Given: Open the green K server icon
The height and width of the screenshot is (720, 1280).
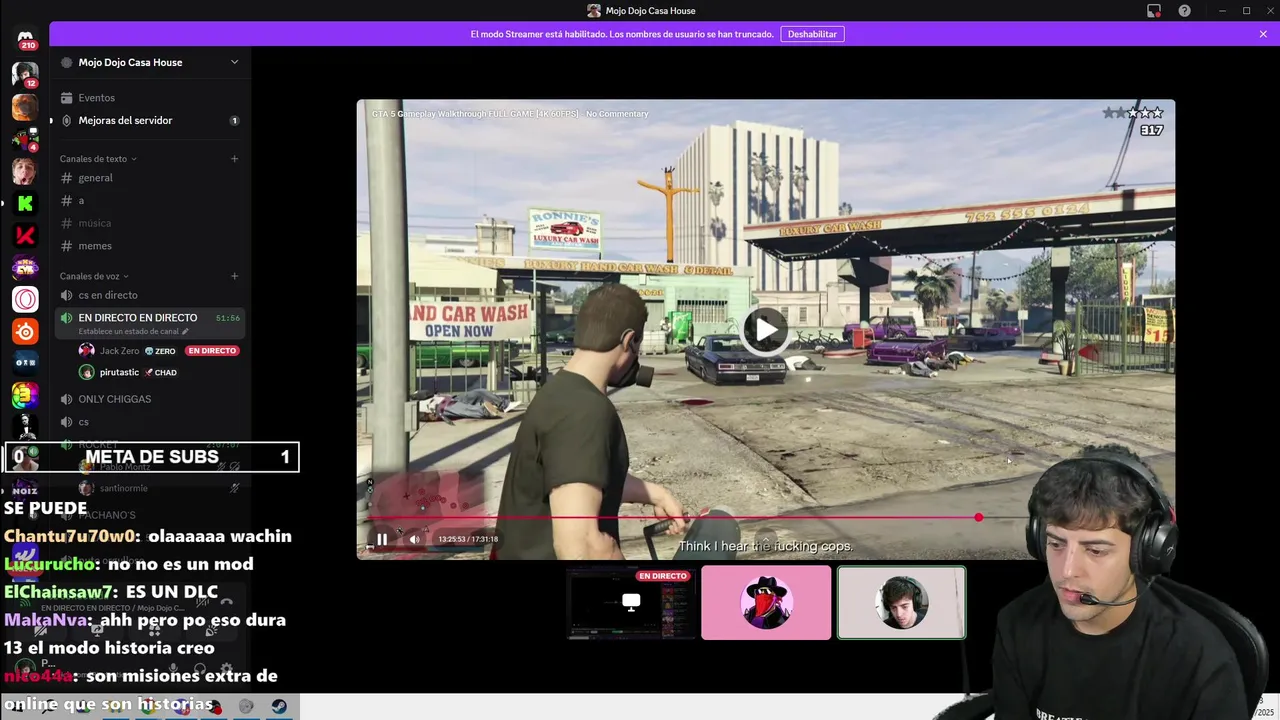Looking at the screenshot, I should (x=25, y=203).
